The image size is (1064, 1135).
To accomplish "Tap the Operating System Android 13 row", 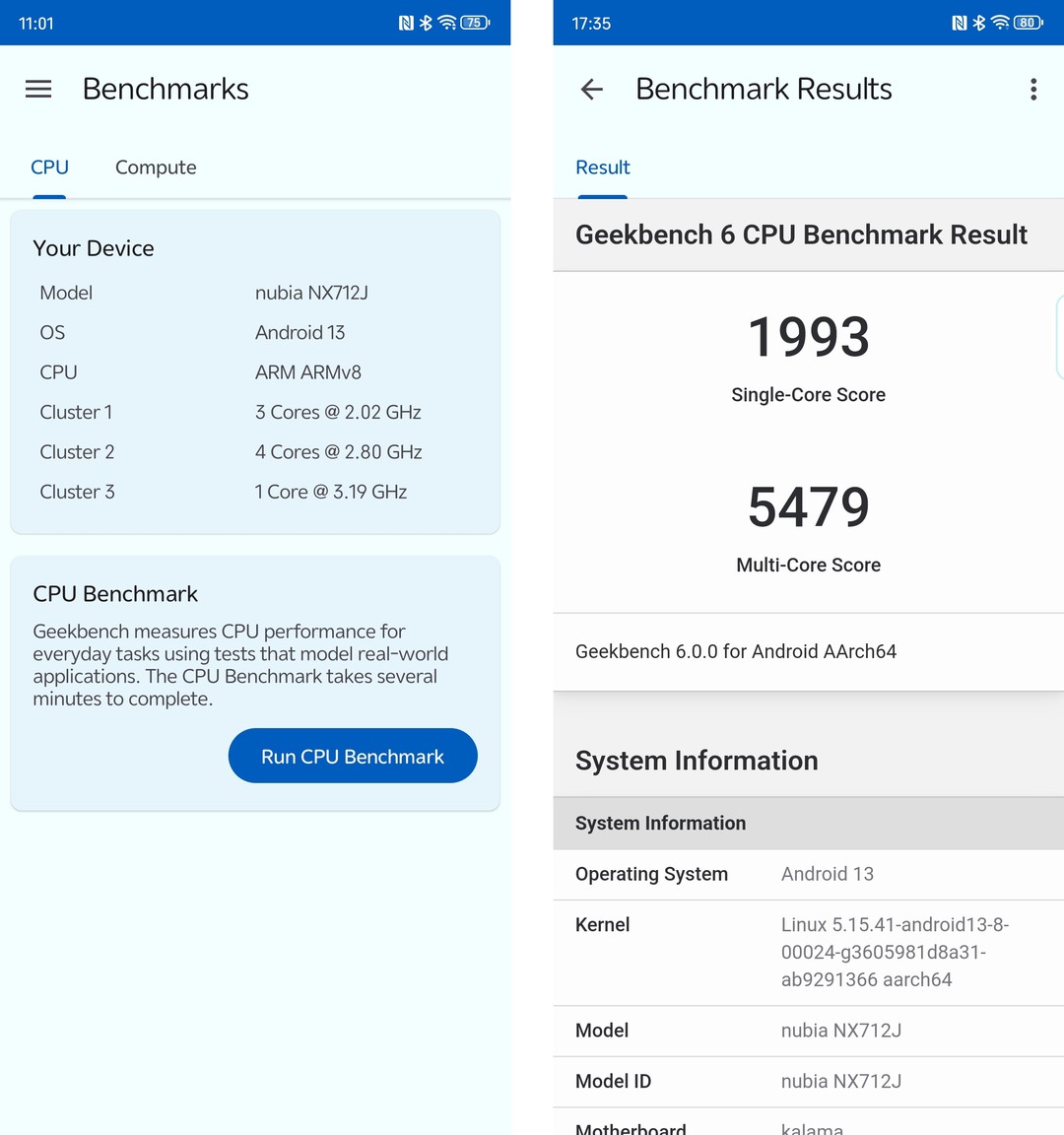I will pos(808,874).
